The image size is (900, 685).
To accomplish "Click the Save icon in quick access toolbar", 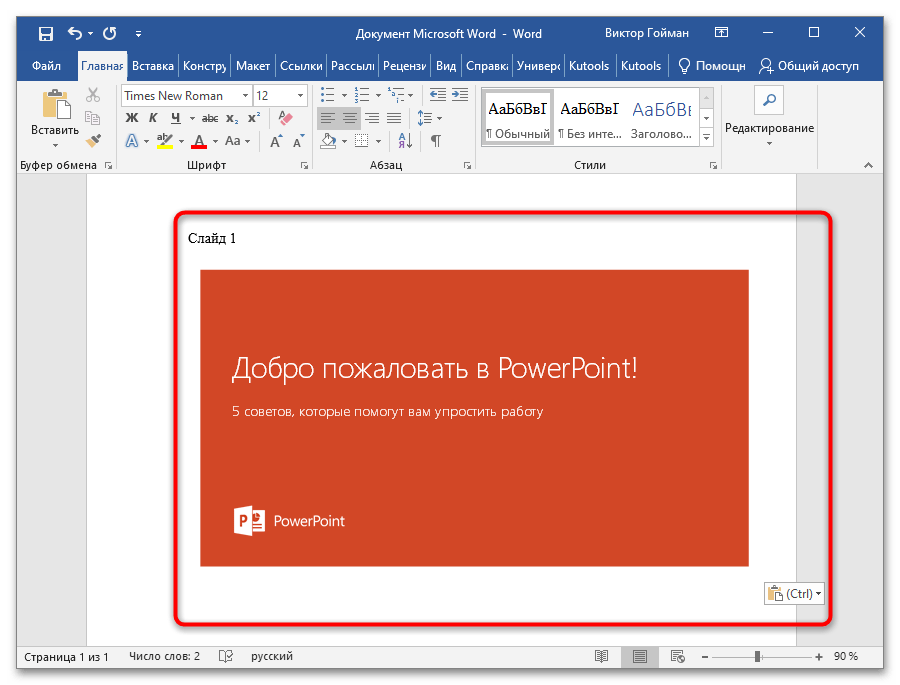I will pos(46,33).
